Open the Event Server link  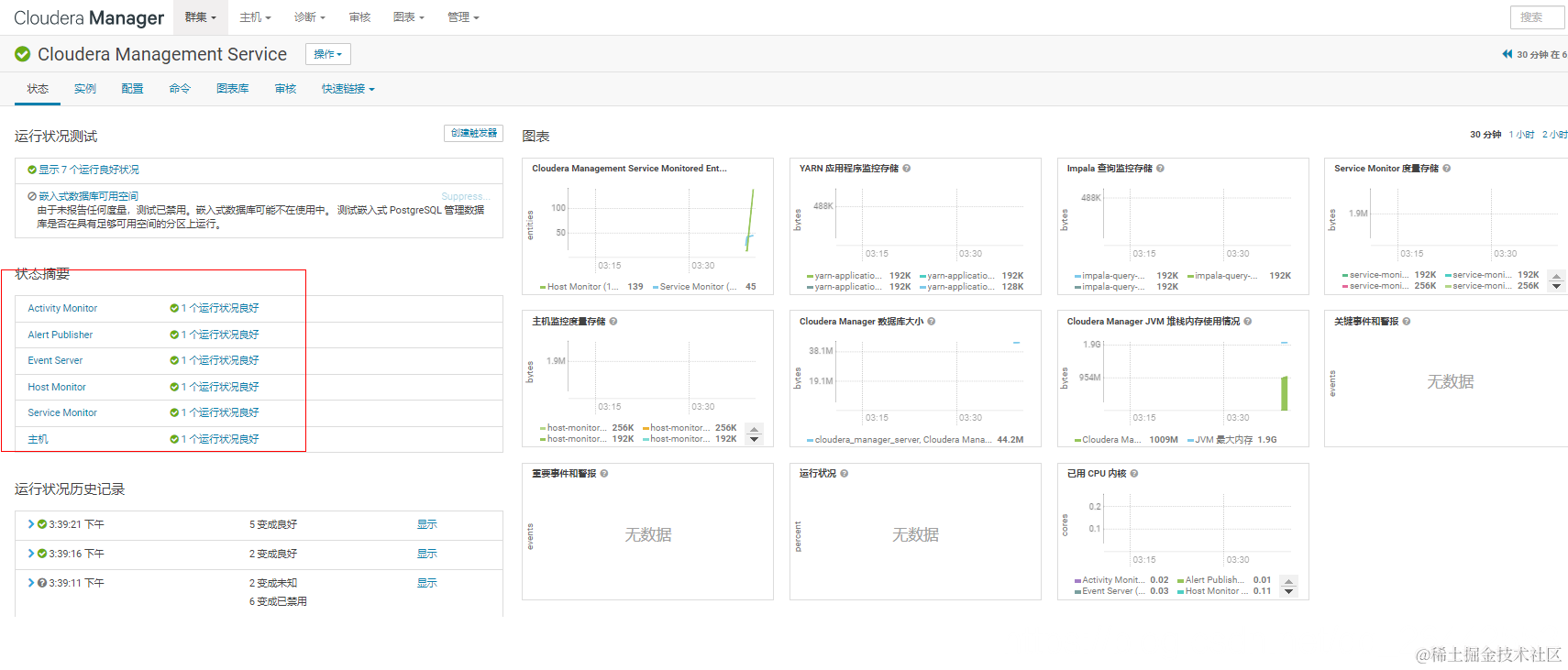pos(55,361)
